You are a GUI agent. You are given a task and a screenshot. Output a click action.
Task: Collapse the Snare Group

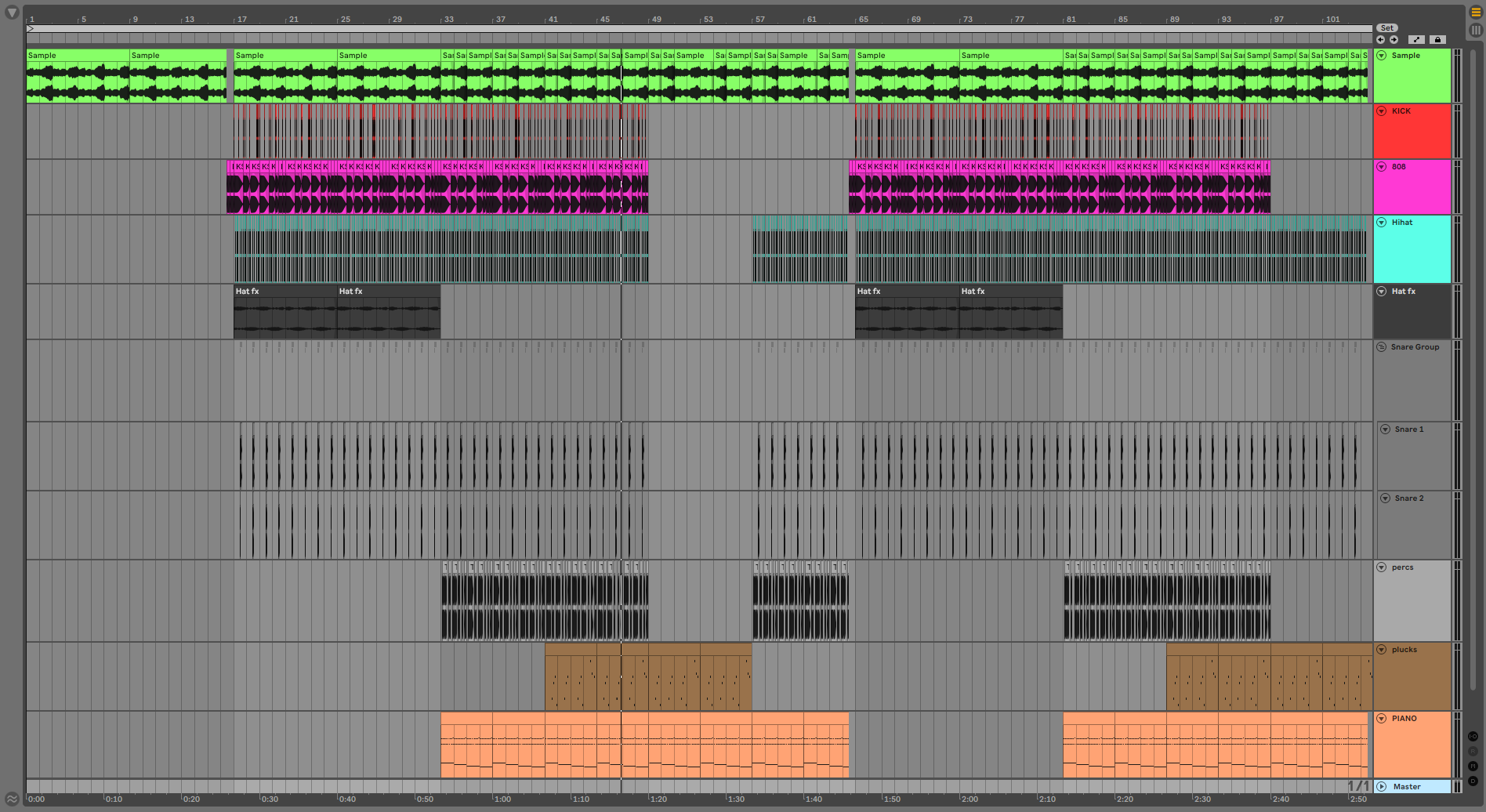(1382, 347)
